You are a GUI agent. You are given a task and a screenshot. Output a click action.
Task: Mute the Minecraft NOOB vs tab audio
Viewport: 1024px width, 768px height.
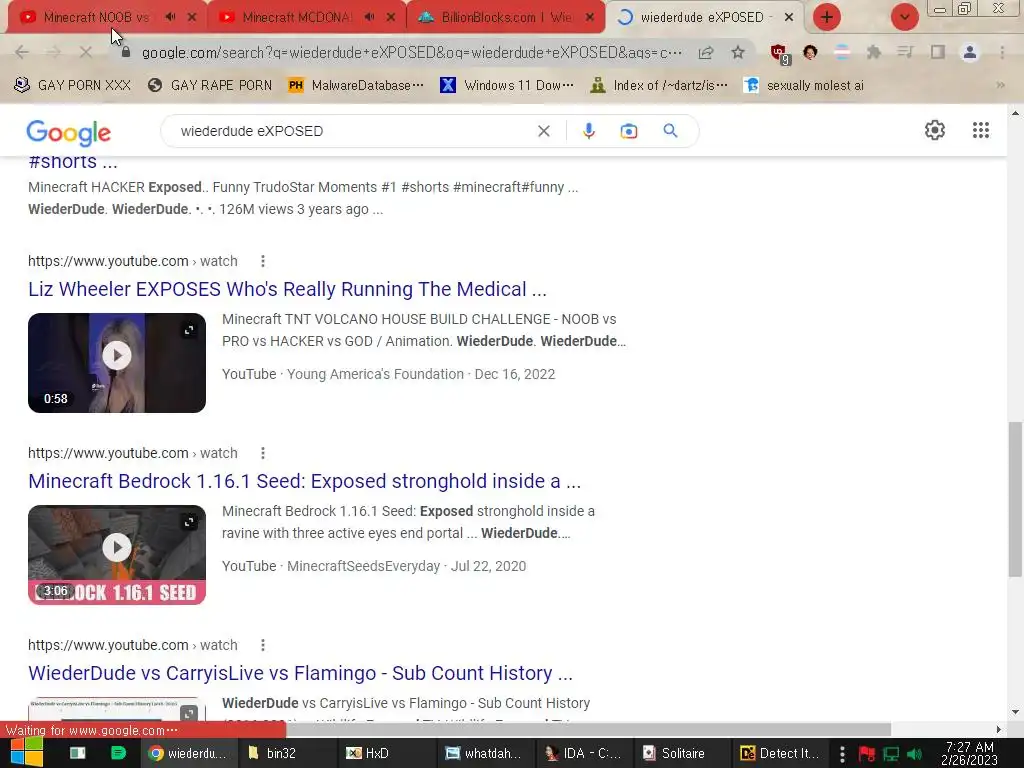(x=170, y=17)
